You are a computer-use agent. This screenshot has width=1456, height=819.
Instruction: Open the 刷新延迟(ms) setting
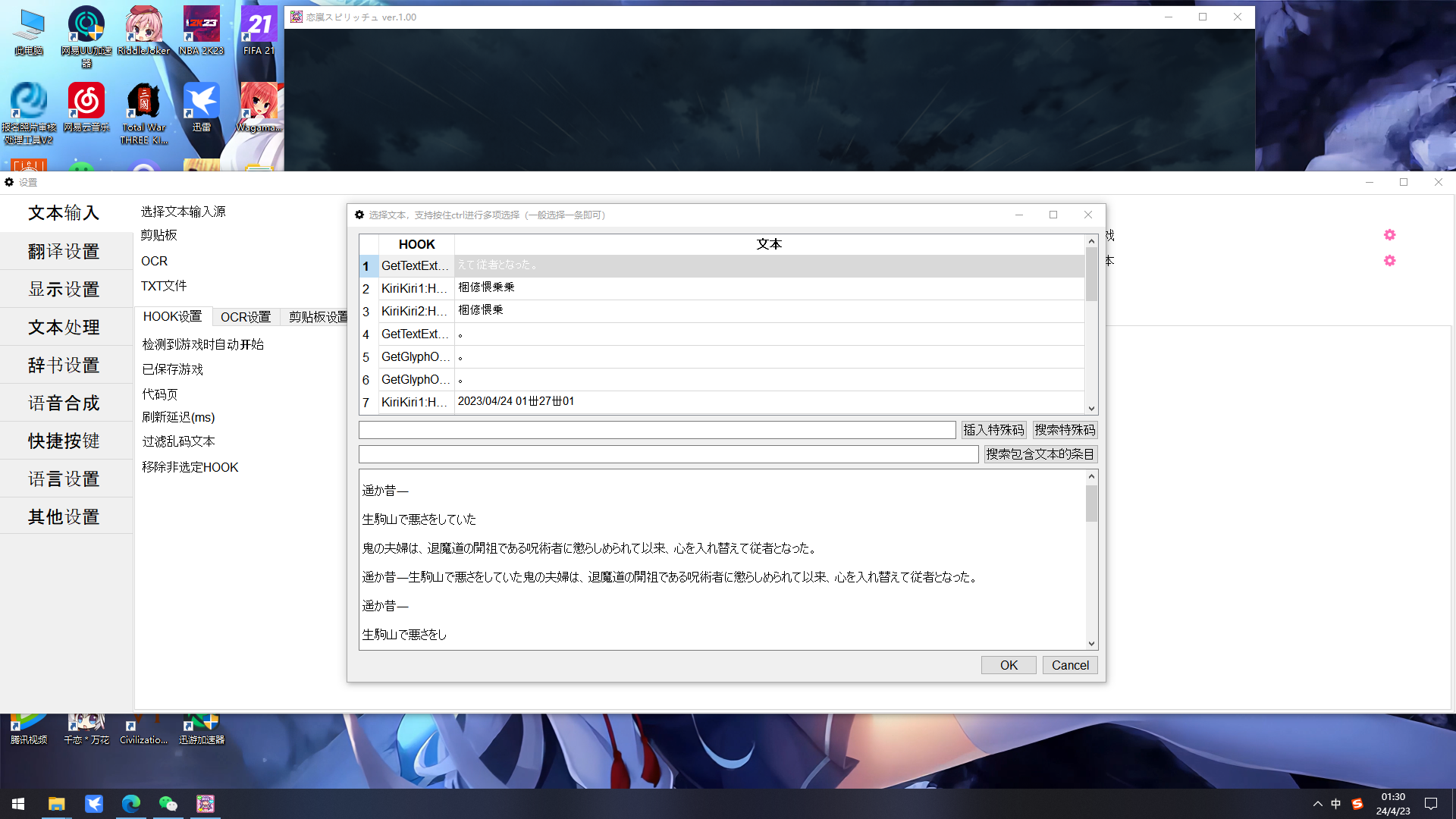[x=177, y=417]
